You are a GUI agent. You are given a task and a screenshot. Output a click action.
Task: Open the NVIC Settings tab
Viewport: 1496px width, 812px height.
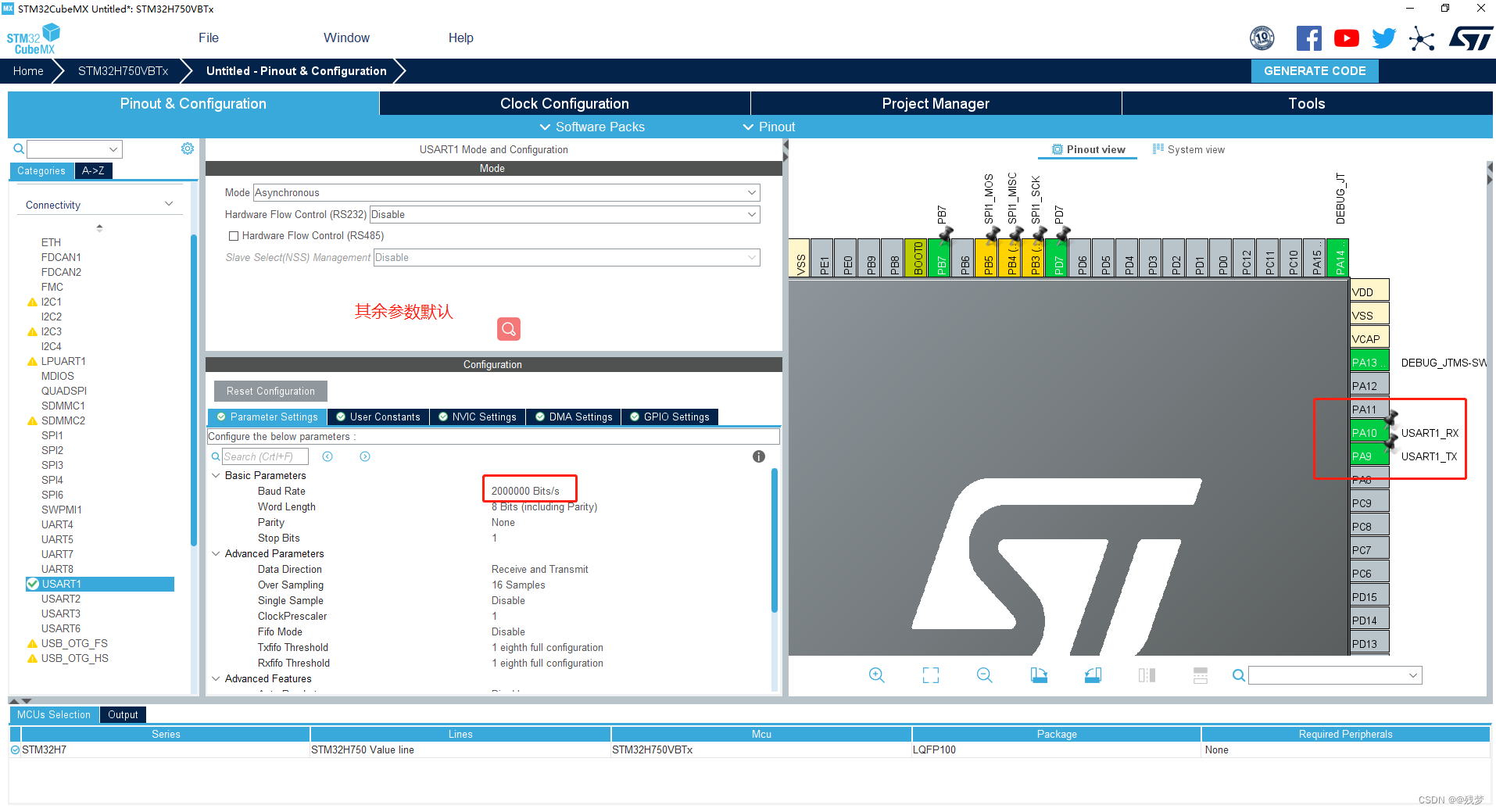(478, 417)
